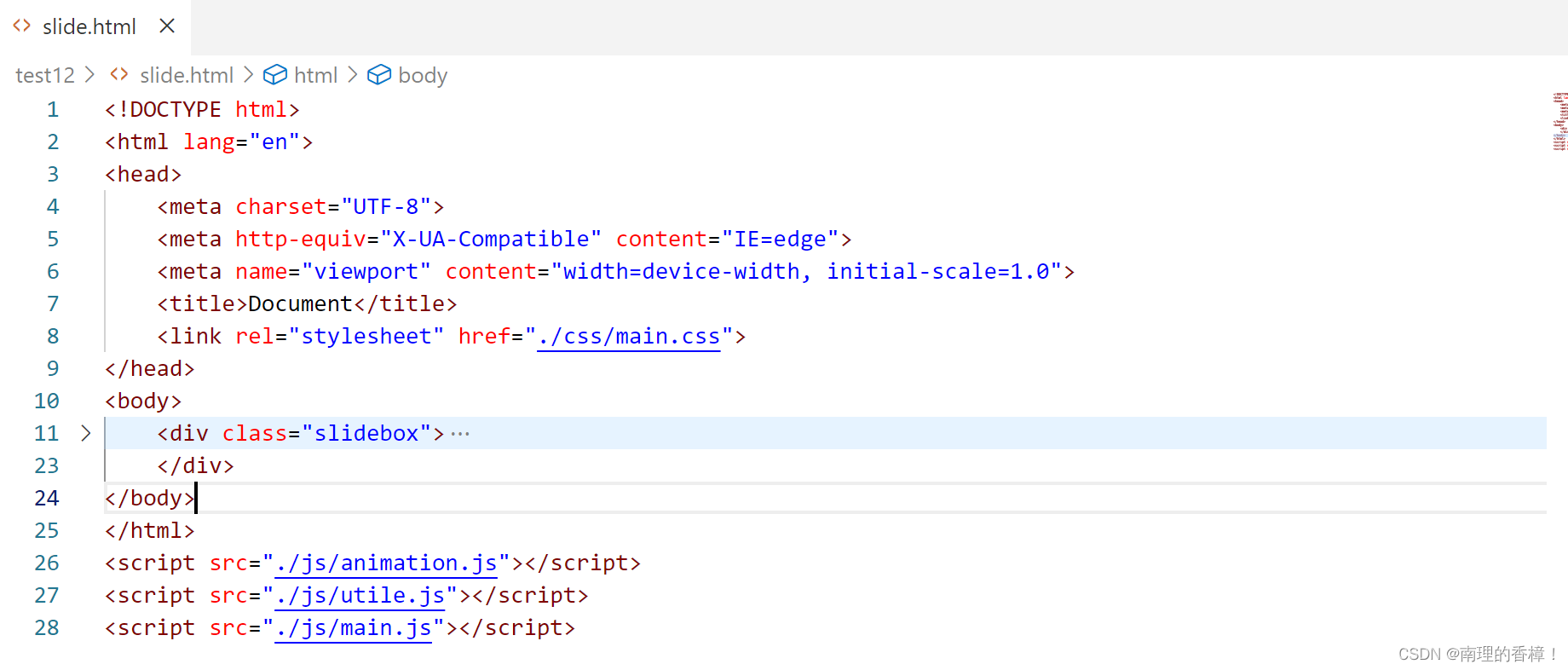Click name="viewport" attribute
This screenshot has height=670, width=1568.
tap(333, 272)
